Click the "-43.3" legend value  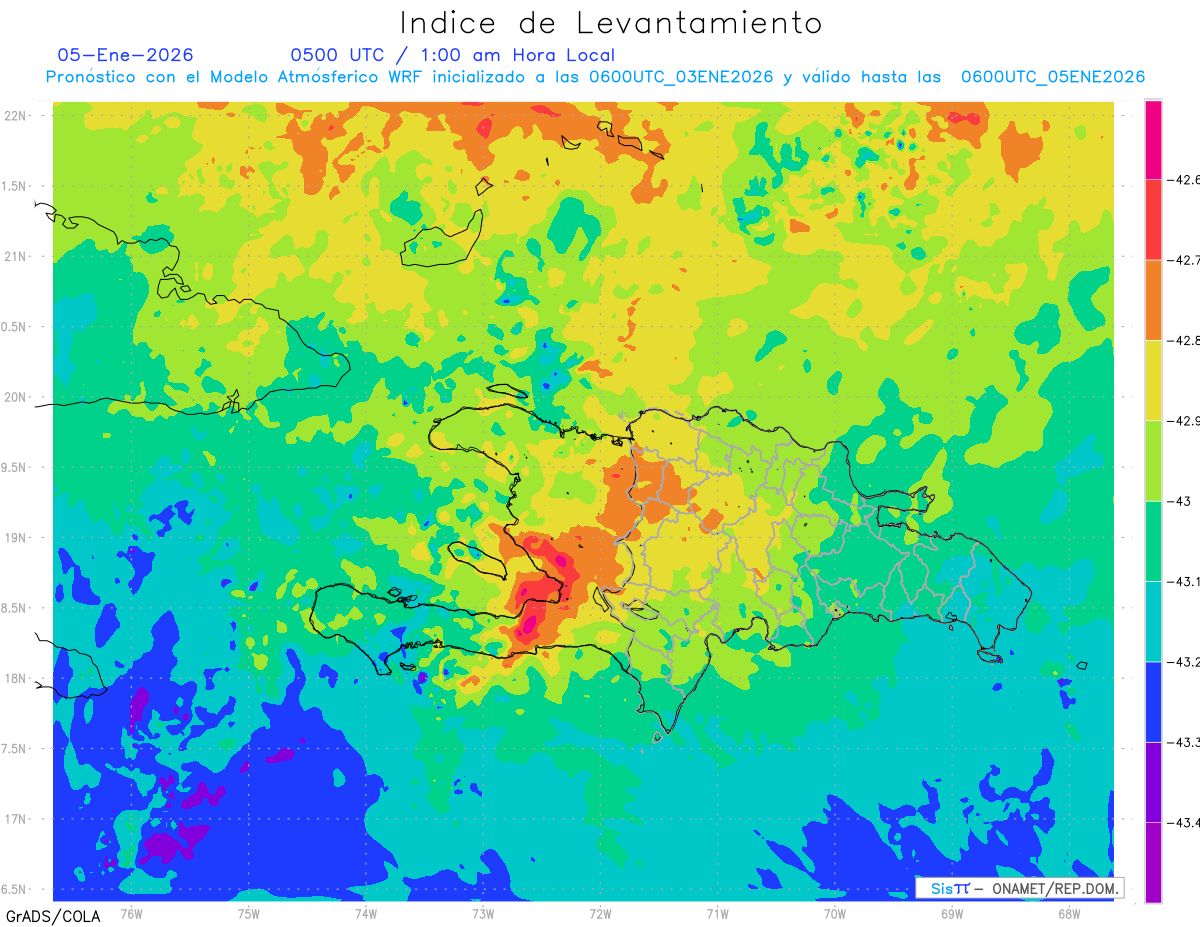[1182, 742]
